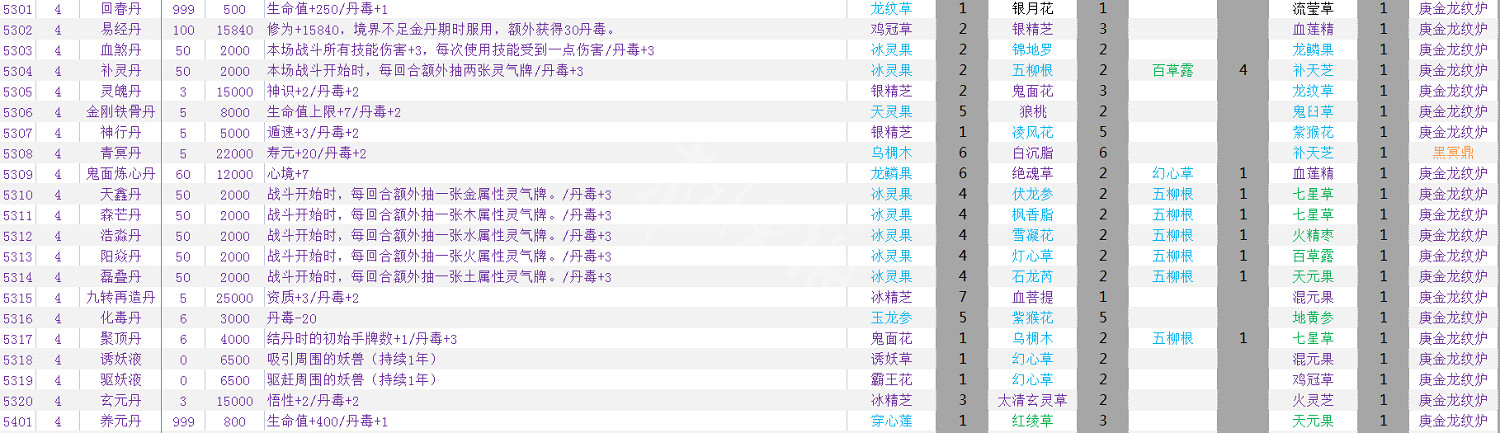This screenshot has width=1500, height=433.
Task: Click the 回春丹 name cell
Action: coord(121,8)
